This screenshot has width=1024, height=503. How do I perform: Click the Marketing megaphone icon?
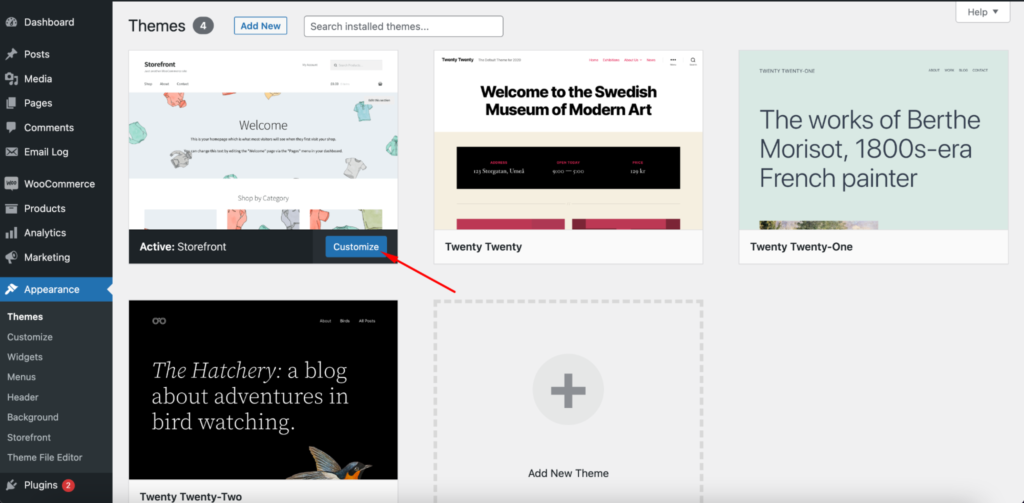click(11, 257)
